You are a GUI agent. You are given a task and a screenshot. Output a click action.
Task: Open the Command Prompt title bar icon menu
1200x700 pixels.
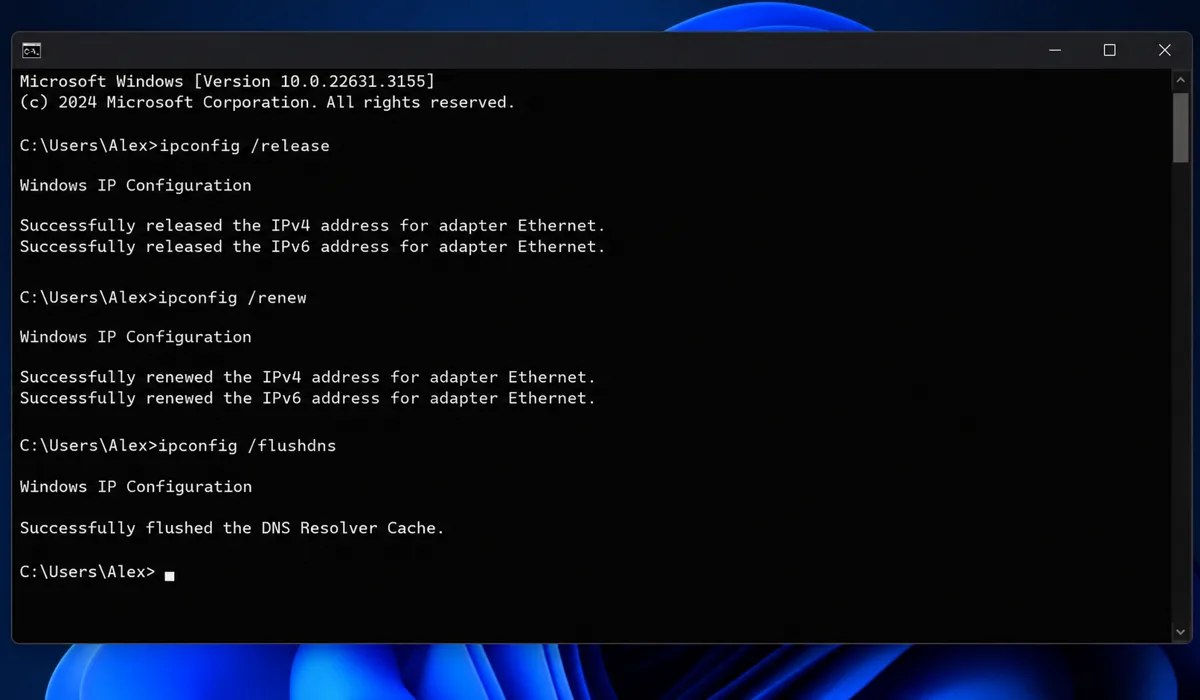coord(32,50)
